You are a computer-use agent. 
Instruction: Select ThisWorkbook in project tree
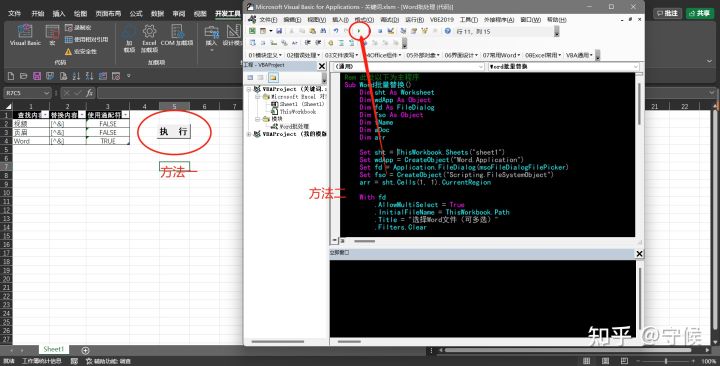point(298,112)
